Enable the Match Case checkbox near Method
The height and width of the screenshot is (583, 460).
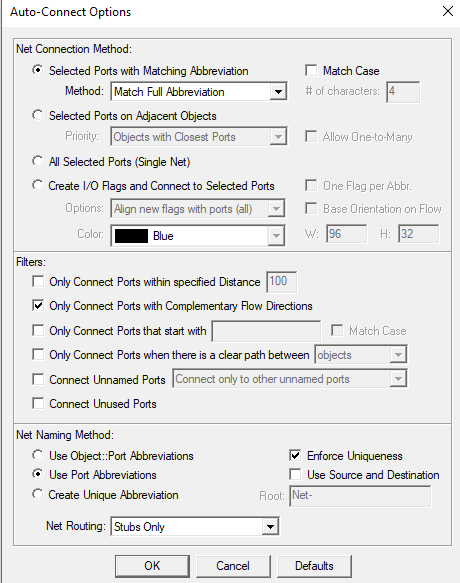311,70
